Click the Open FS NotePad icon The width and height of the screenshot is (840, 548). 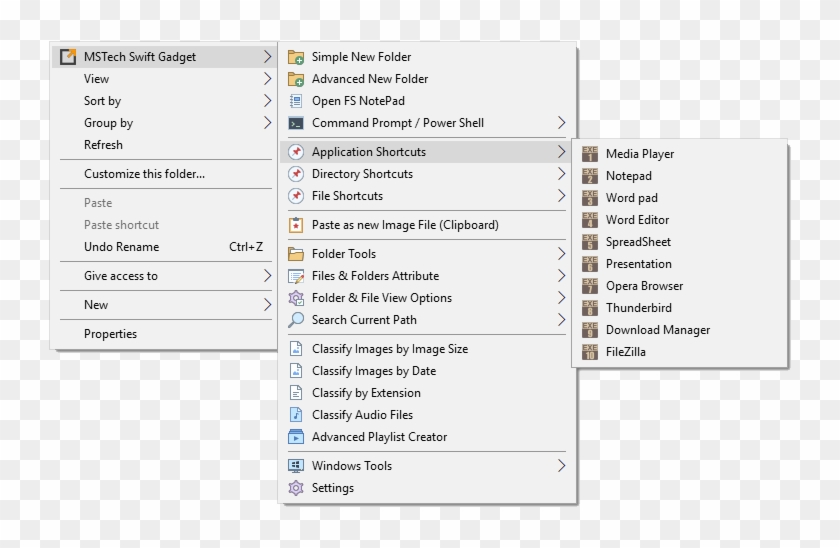coord(296,101)
